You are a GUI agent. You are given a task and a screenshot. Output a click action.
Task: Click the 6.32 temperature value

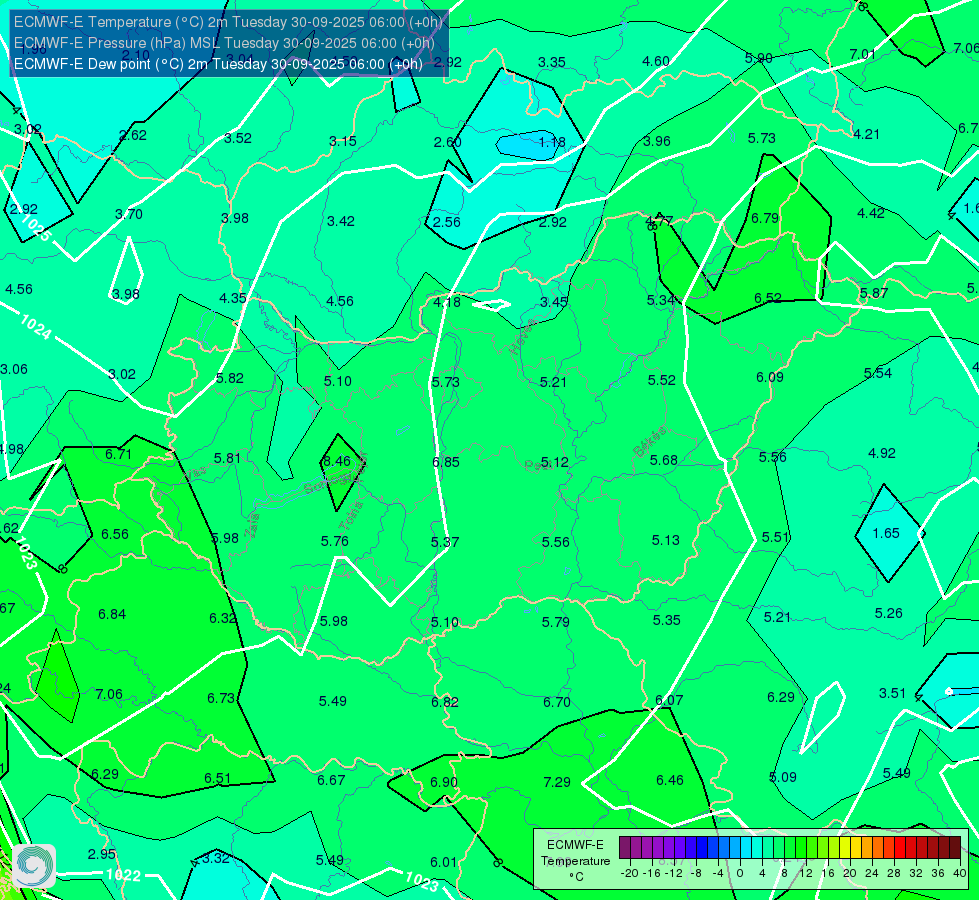[x=223, y=618]
